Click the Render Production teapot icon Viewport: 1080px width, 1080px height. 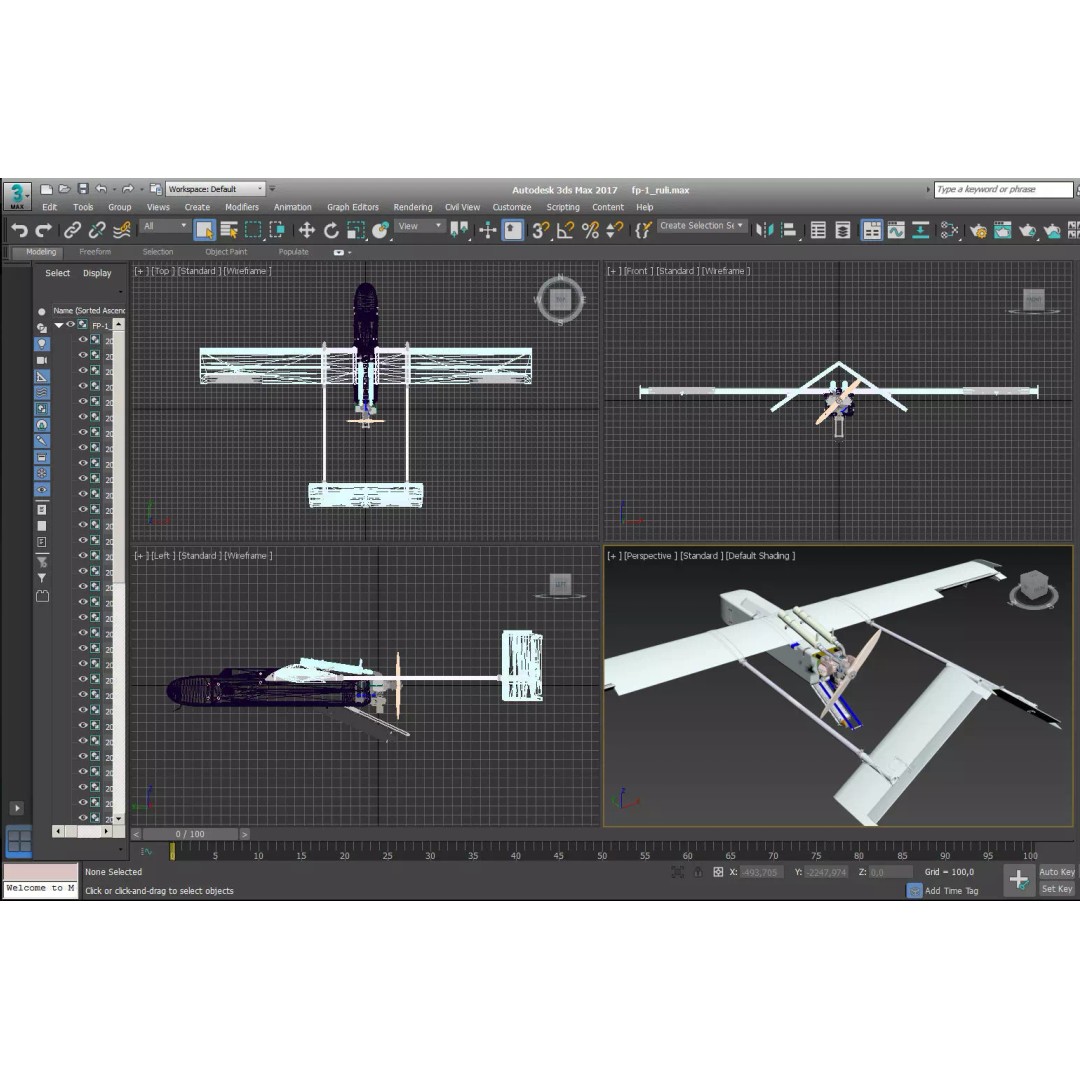(x=1028, y=230)
